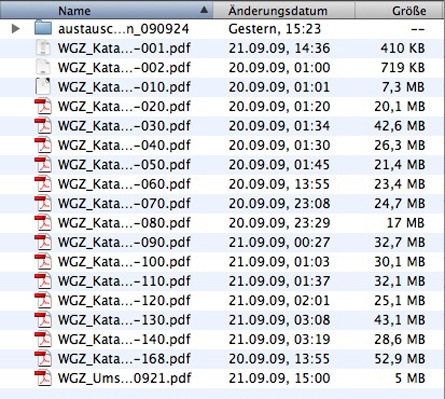Select file name WGZ_Kata...-010.pdf

point(124,87)
